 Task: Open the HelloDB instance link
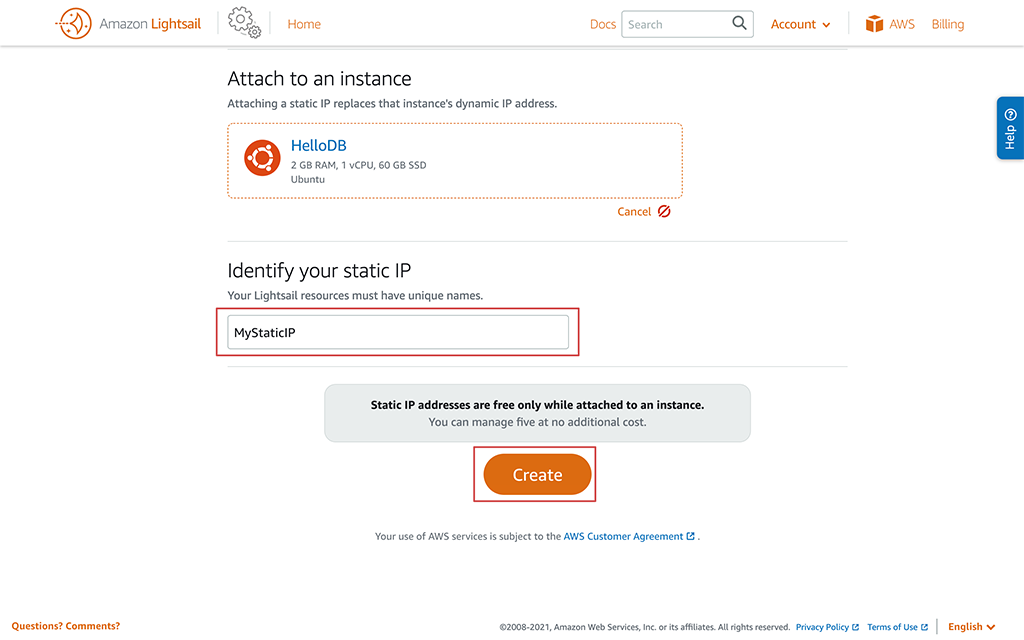tap(319, 146)
